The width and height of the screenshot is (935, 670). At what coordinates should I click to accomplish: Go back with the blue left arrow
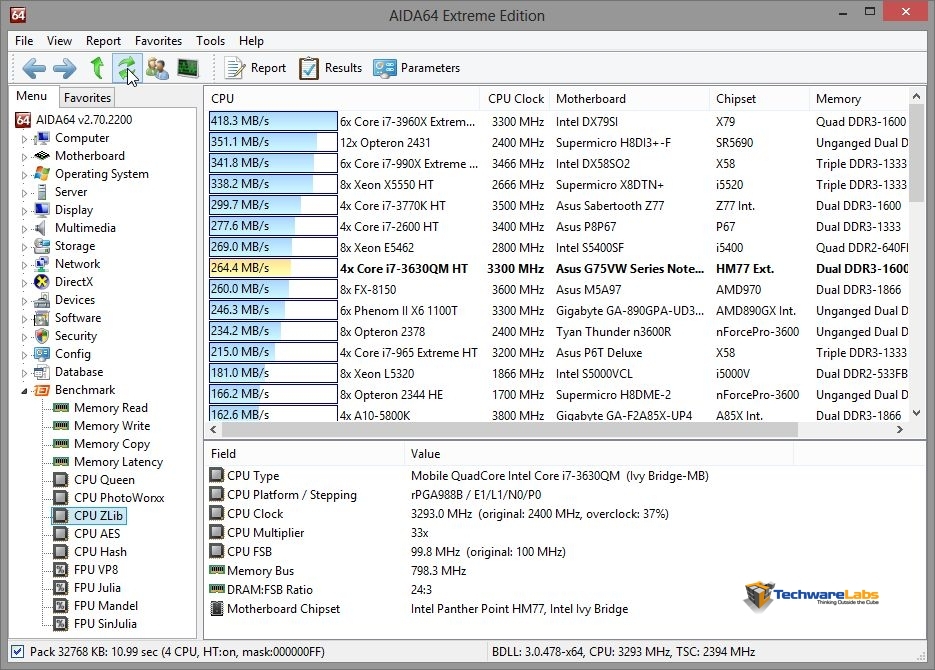coord(34,68)
